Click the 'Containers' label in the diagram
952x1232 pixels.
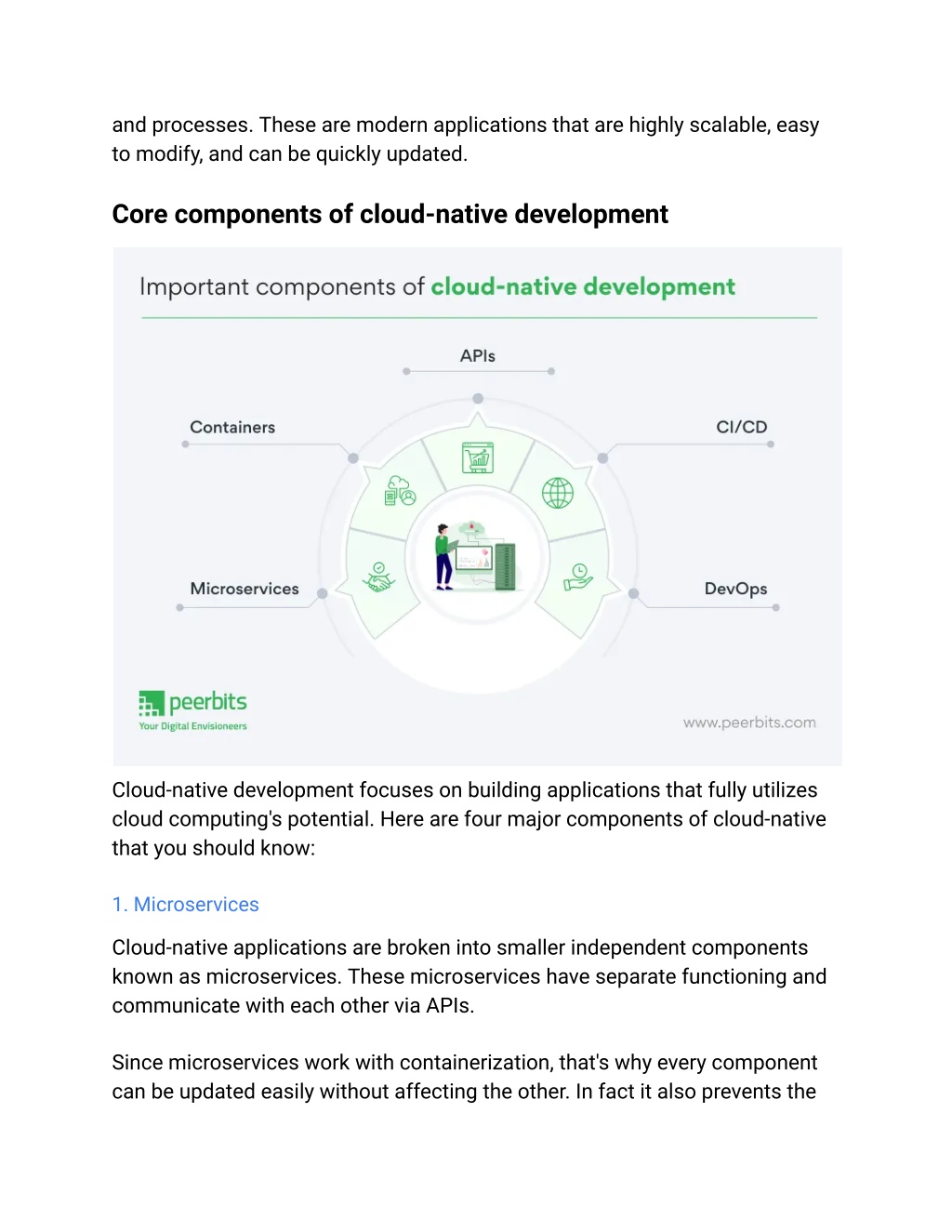[232, 428]
